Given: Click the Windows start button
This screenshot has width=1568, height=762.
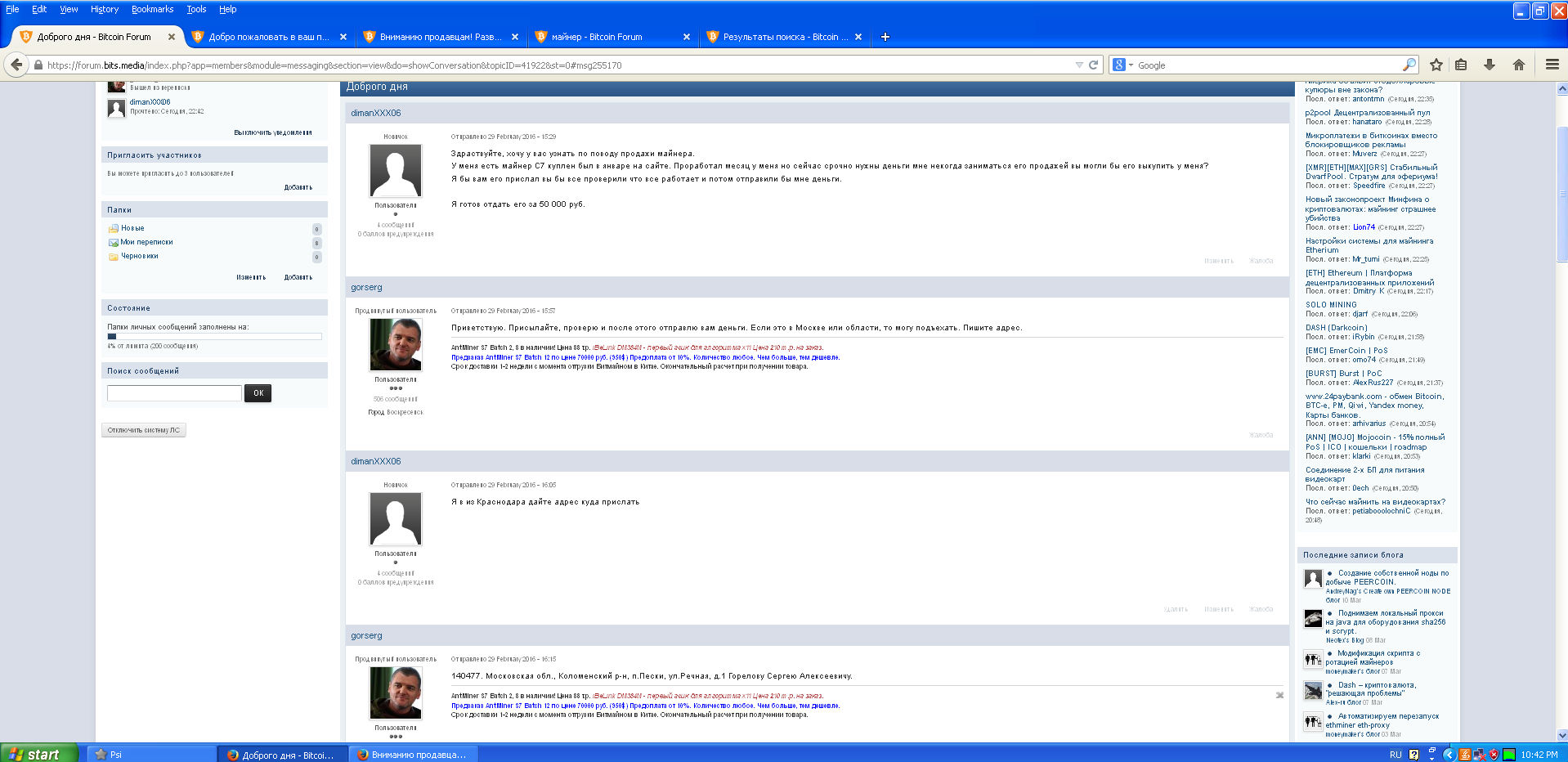Looking at the screenshot, I should 39,754.
